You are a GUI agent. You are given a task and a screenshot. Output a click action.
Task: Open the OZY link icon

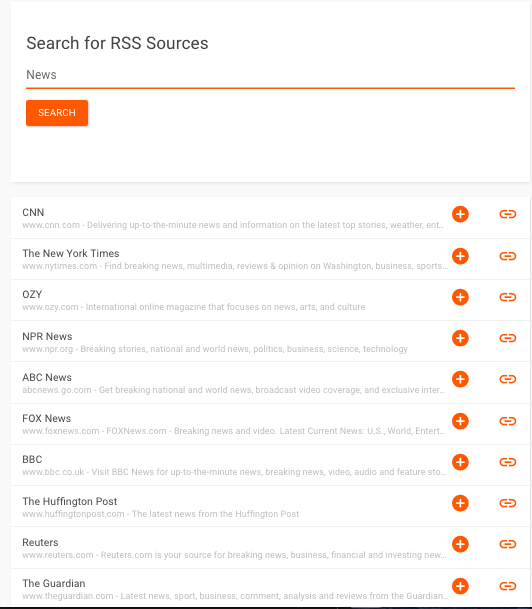[x=508, y=297]
